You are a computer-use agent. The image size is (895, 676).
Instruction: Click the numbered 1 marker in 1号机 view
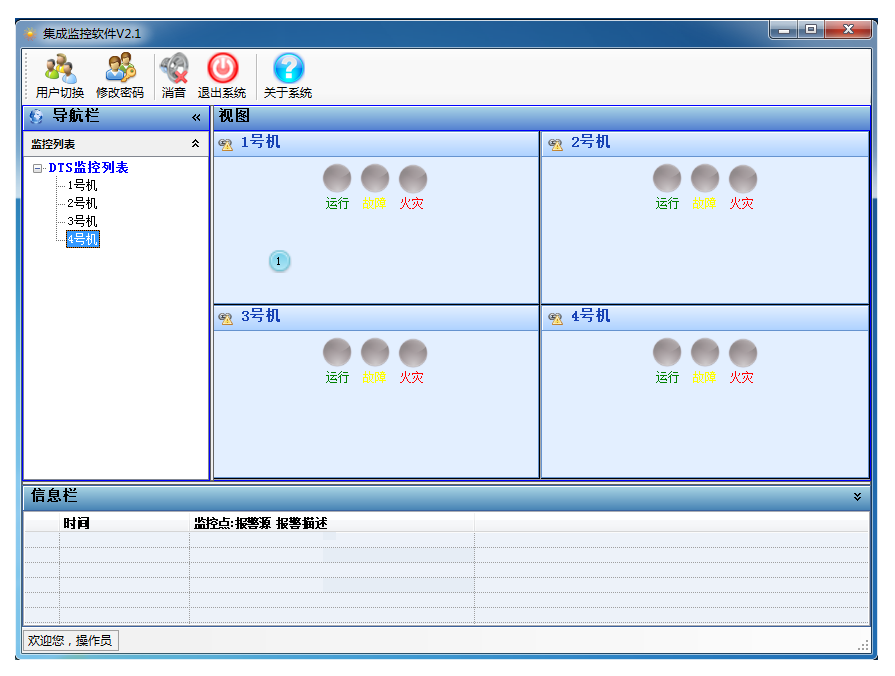(279, 261)
